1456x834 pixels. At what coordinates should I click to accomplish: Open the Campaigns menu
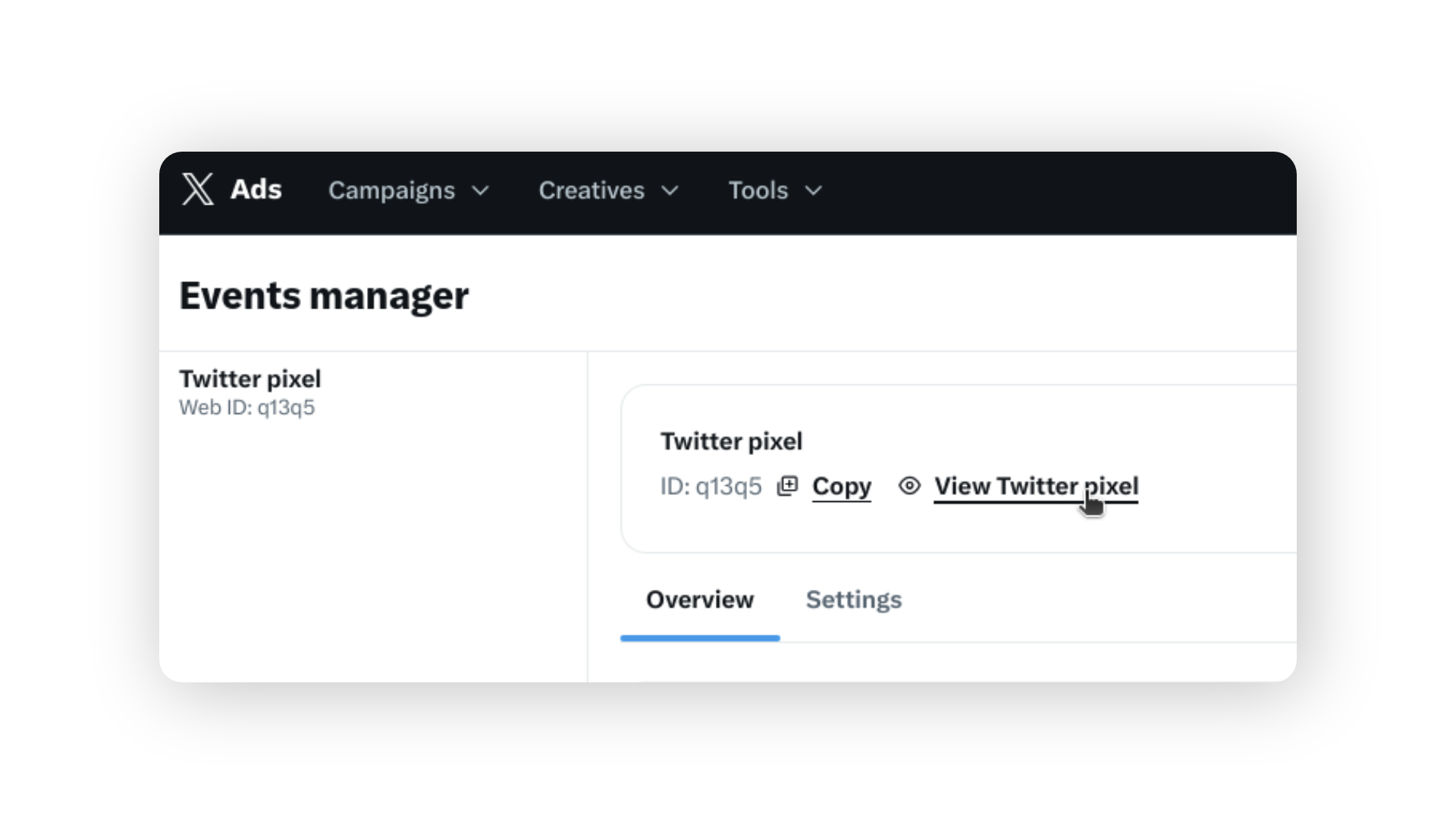[x=409, y=190]
